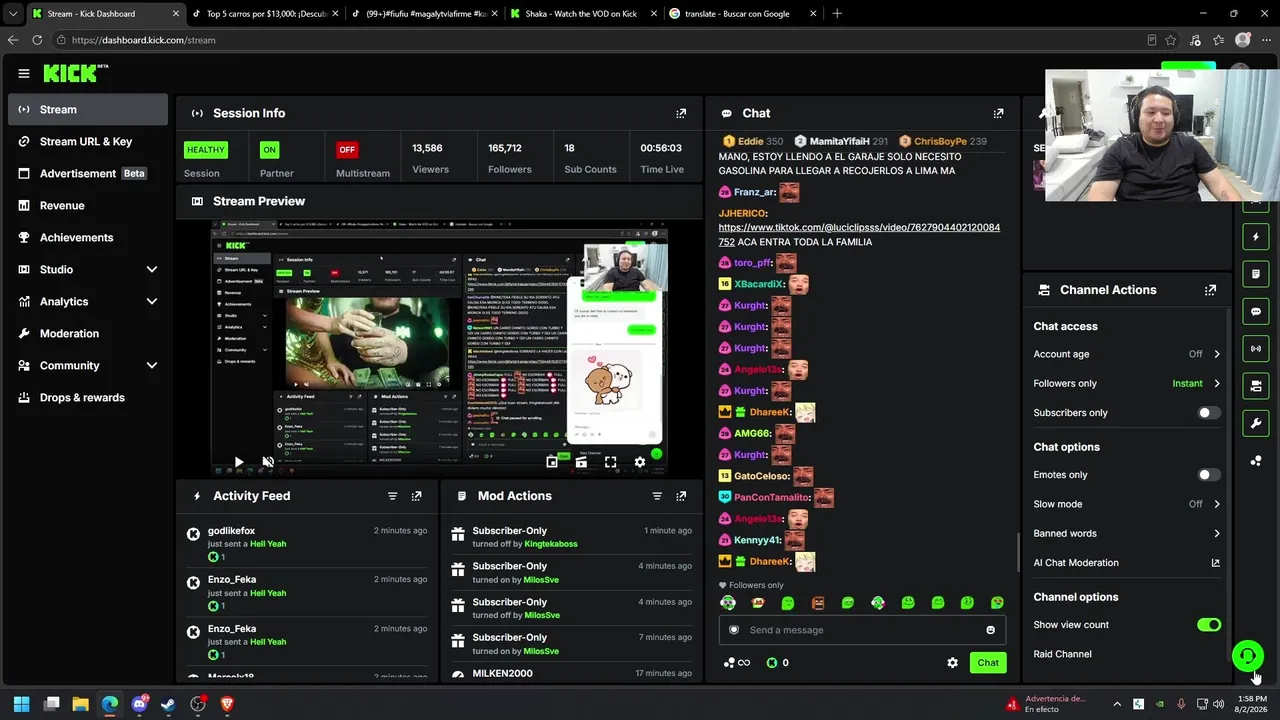Open Brave browser from taskbar
1280x720 pixels.
(226, 704)
